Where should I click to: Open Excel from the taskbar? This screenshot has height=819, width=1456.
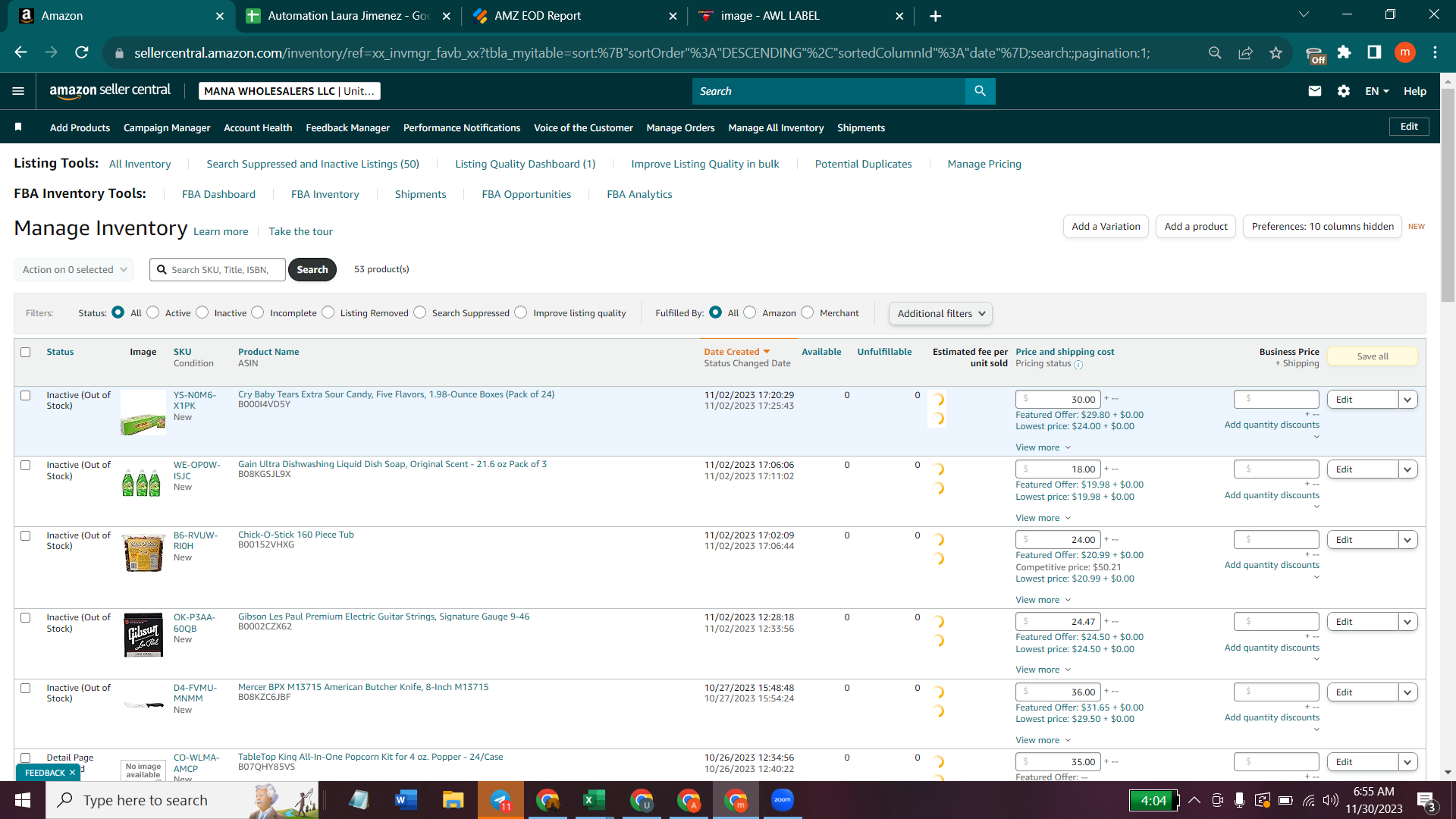pyautogui.click(x=594, y=800)
